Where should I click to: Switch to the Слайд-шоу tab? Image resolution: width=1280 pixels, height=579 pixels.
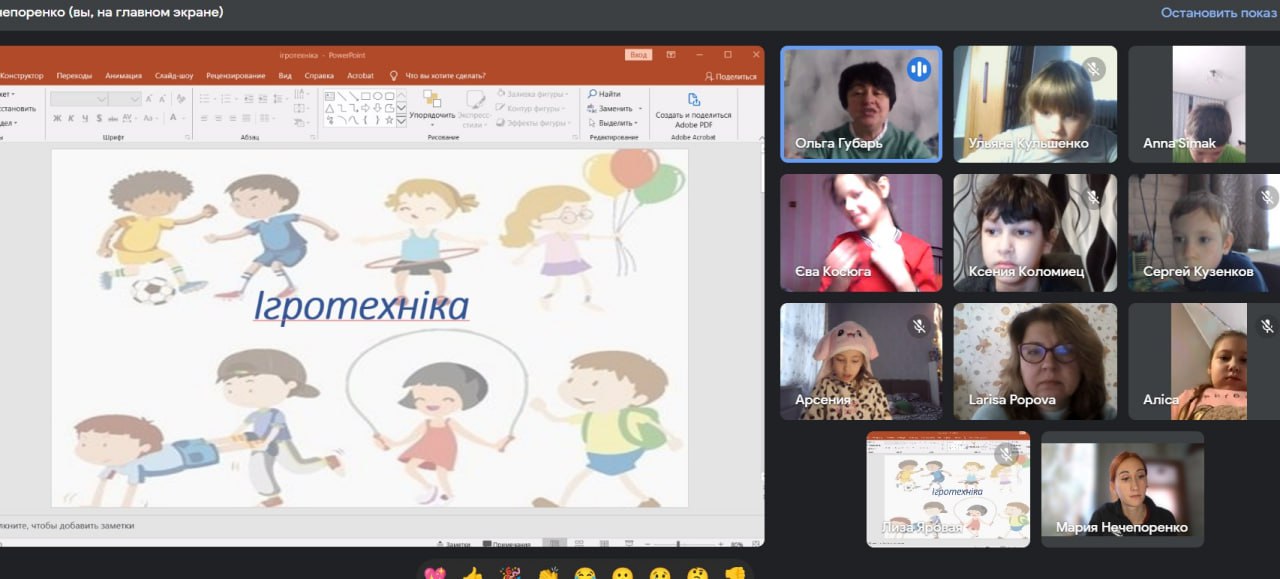coord(174,75)
